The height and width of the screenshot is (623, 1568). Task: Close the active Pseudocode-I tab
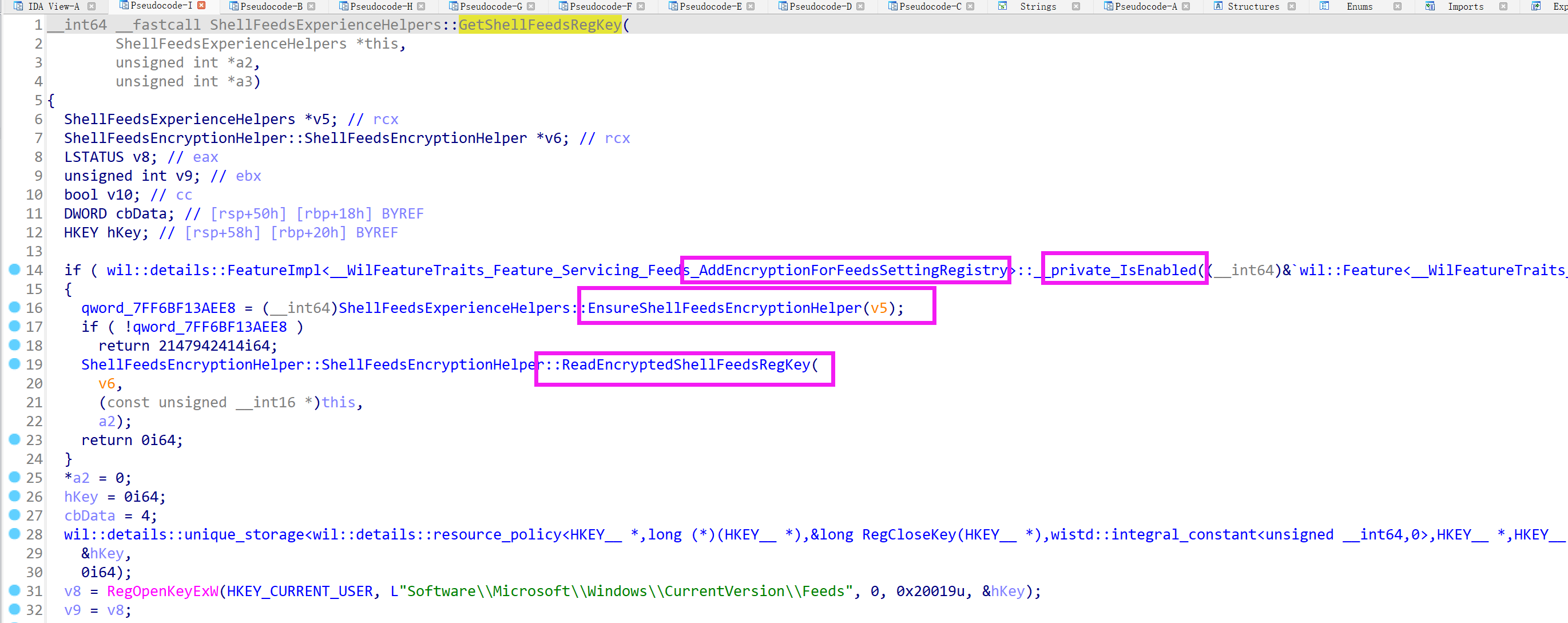coord(201,6)
